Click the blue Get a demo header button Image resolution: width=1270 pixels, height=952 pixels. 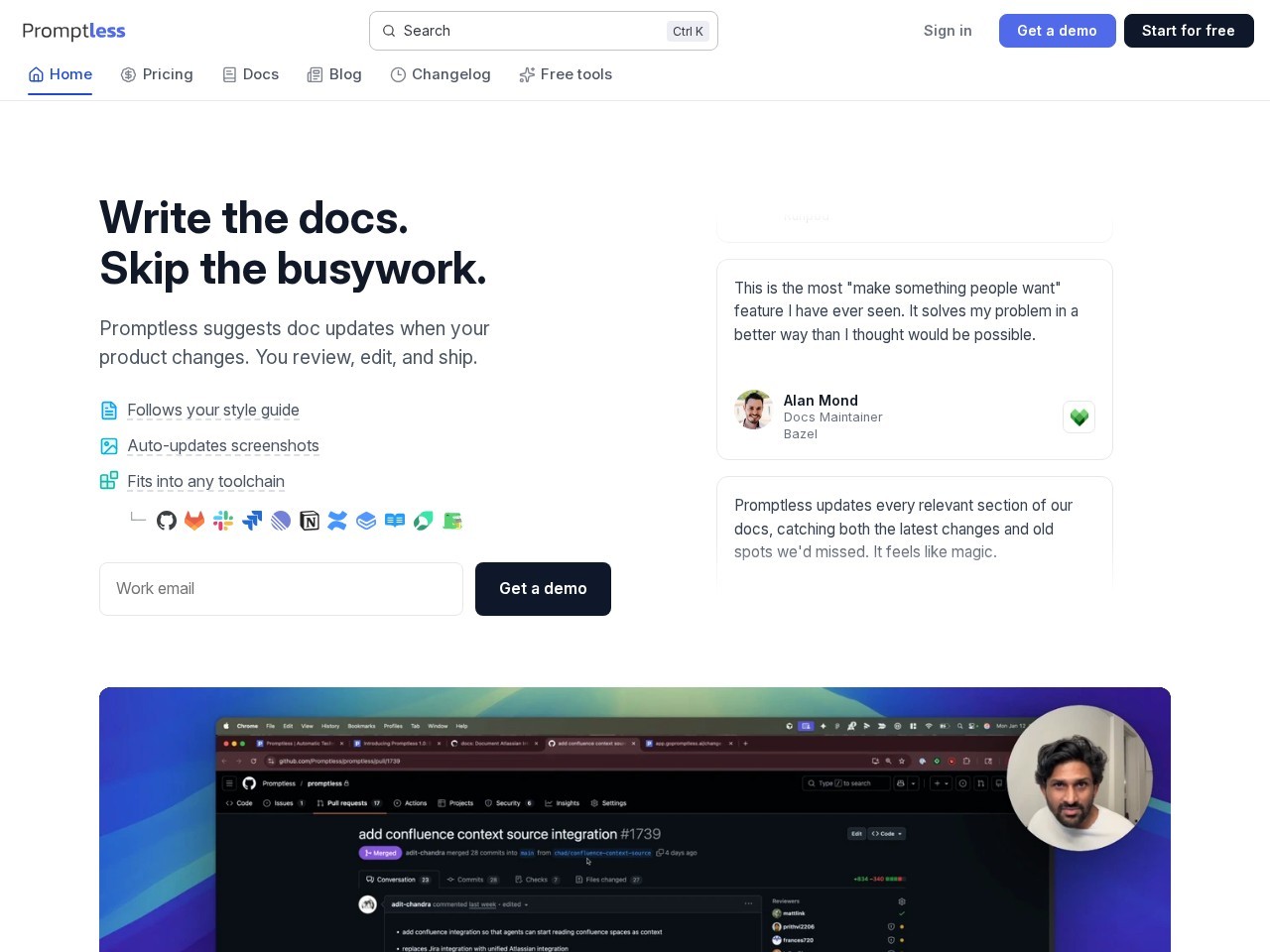click(1057, 31)
